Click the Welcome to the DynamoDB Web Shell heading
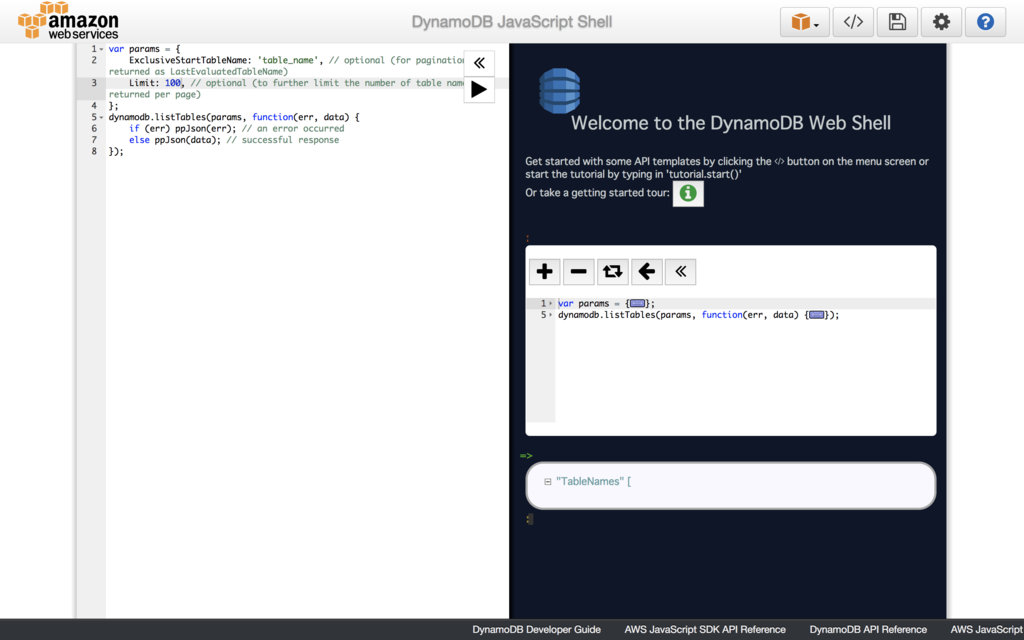Viewport: 1024px width, 640px height. click(x=731, y=123)
